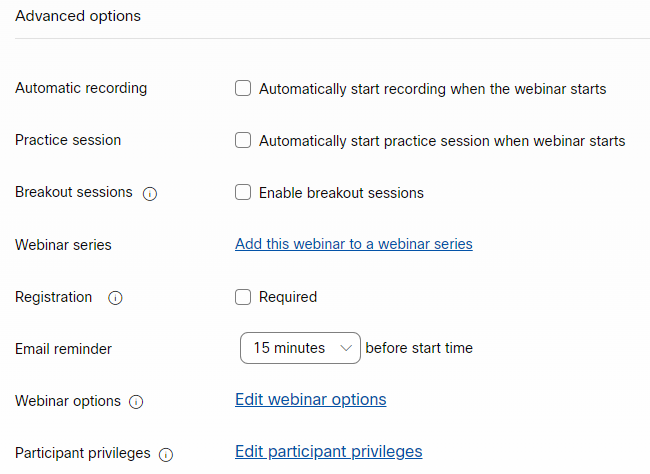Click the Advanced options section header
Image resolution: width=650 pixels, height=474 pixels.
[x=78, y=16]
